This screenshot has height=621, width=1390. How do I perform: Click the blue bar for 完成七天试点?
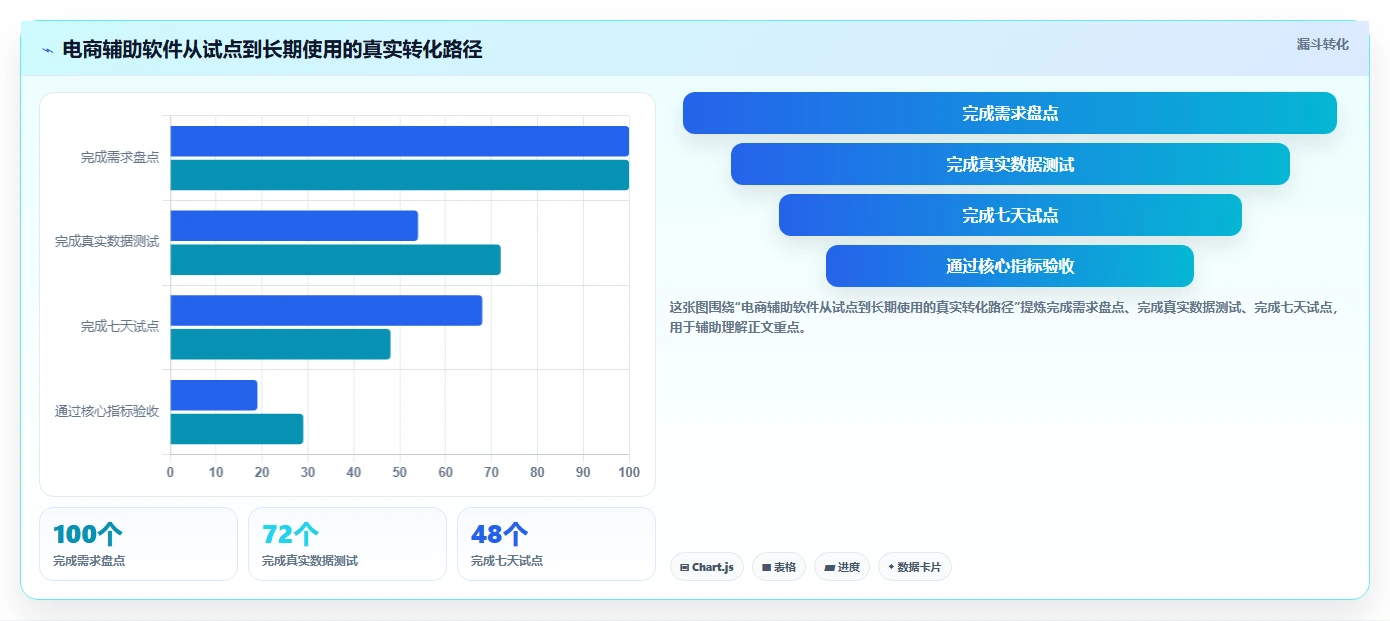coord(326,310)
